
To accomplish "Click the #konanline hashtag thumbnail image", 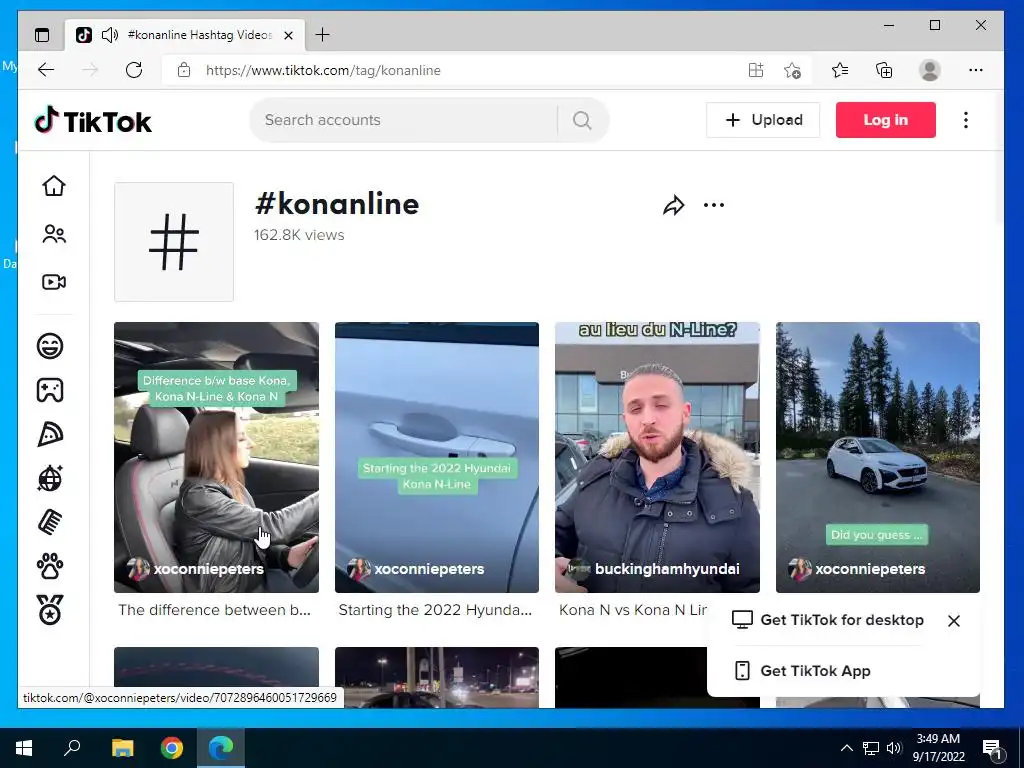I will coord(174,242).
